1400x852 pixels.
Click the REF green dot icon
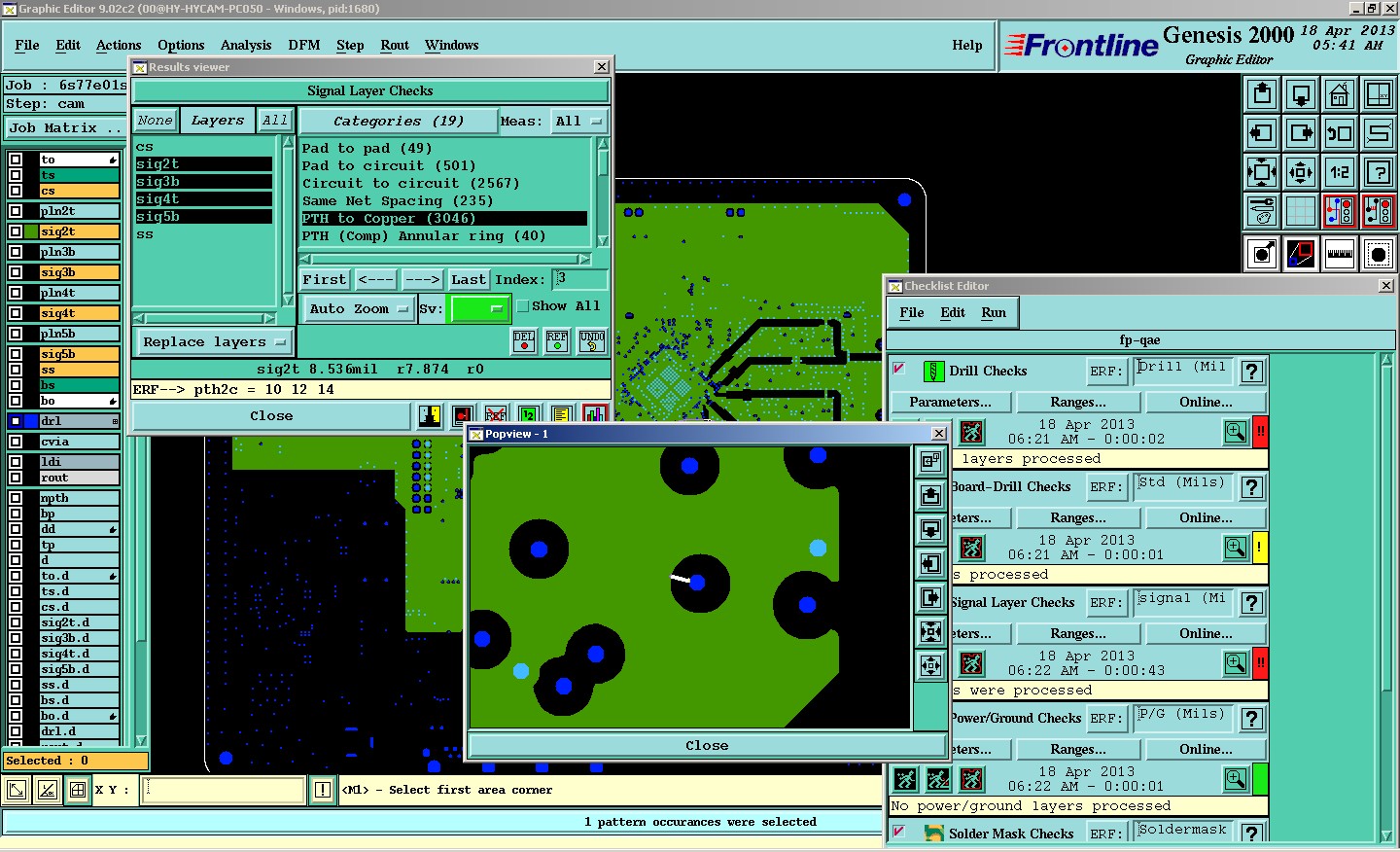pos(557,341)
